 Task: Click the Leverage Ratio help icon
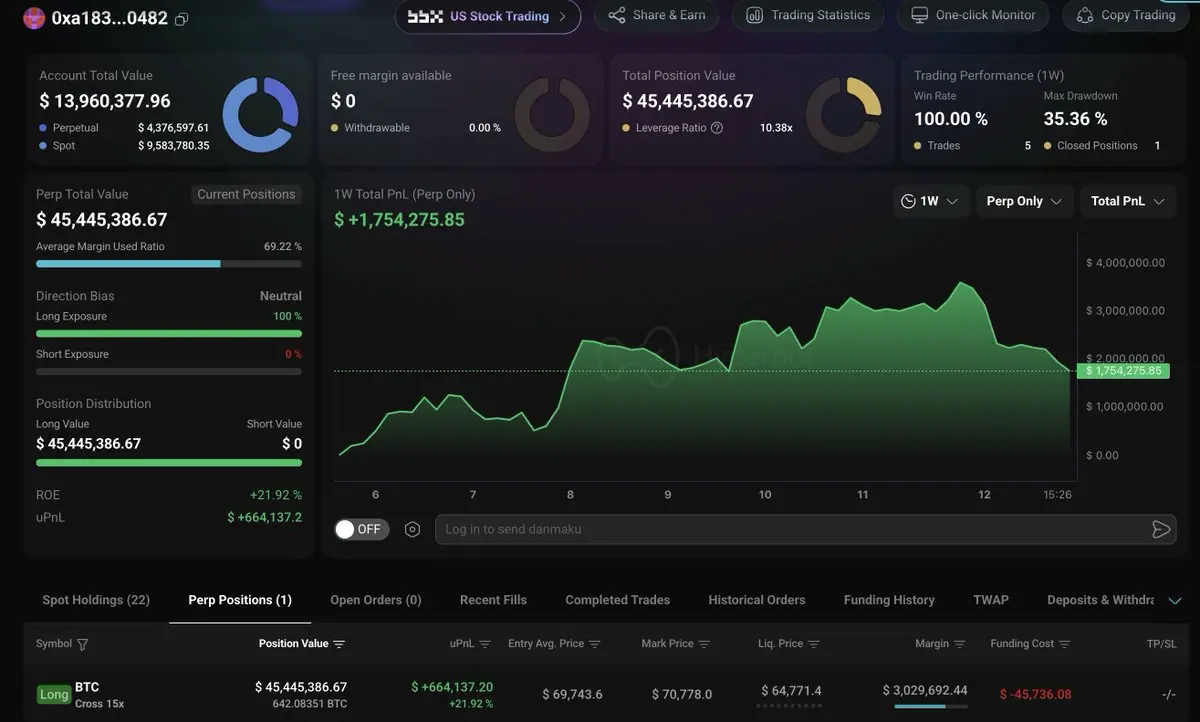coord(717,128)
